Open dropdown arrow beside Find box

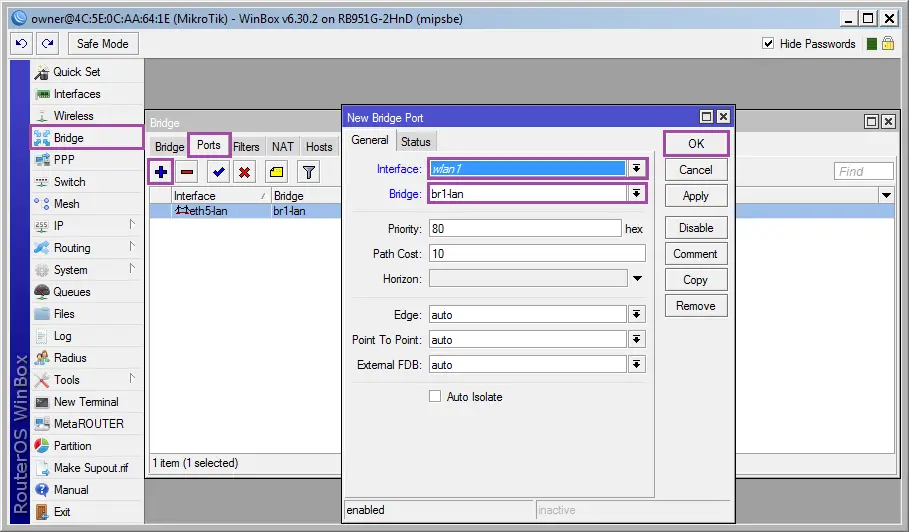pyautogui.click(x=886, y=195)
